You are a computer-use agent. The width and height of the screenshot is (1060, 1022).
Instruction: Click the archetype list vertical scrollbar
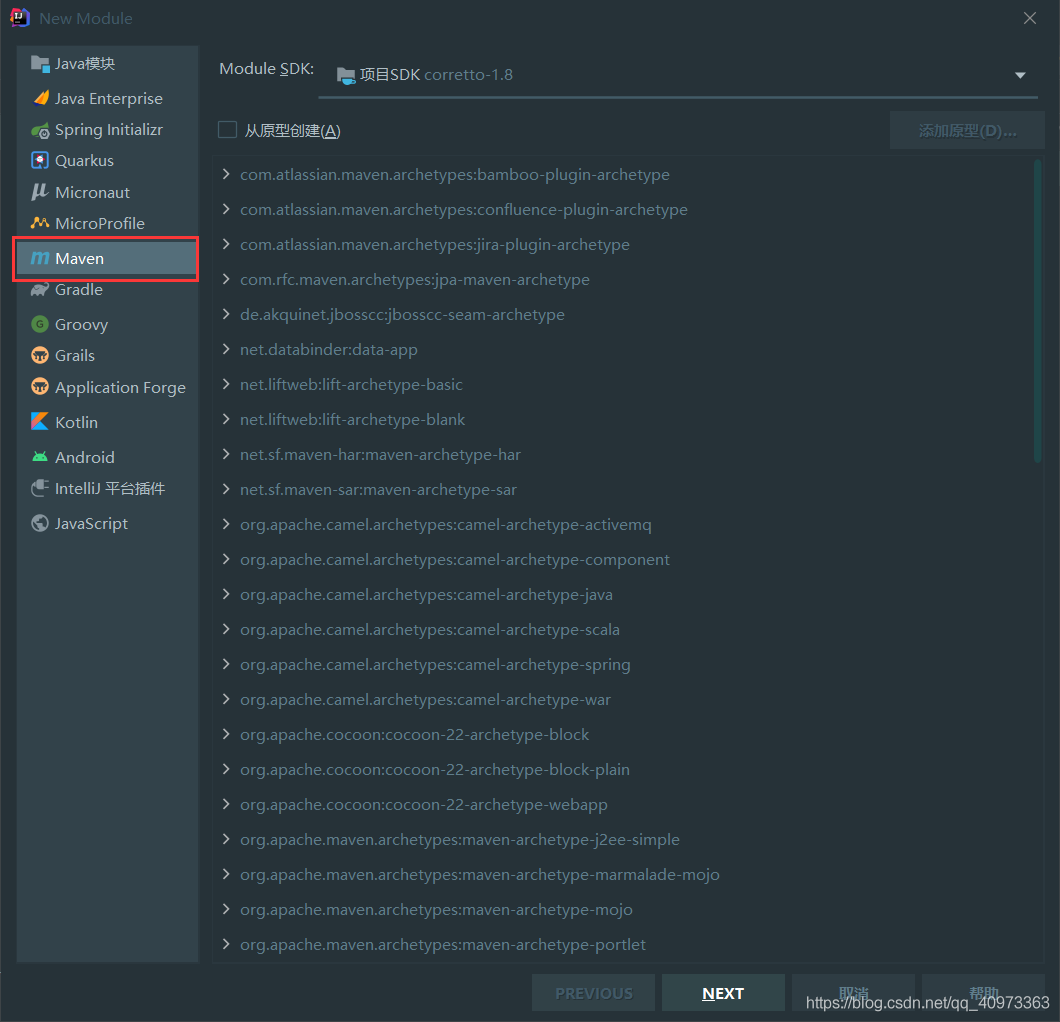tap(1037, 310)
